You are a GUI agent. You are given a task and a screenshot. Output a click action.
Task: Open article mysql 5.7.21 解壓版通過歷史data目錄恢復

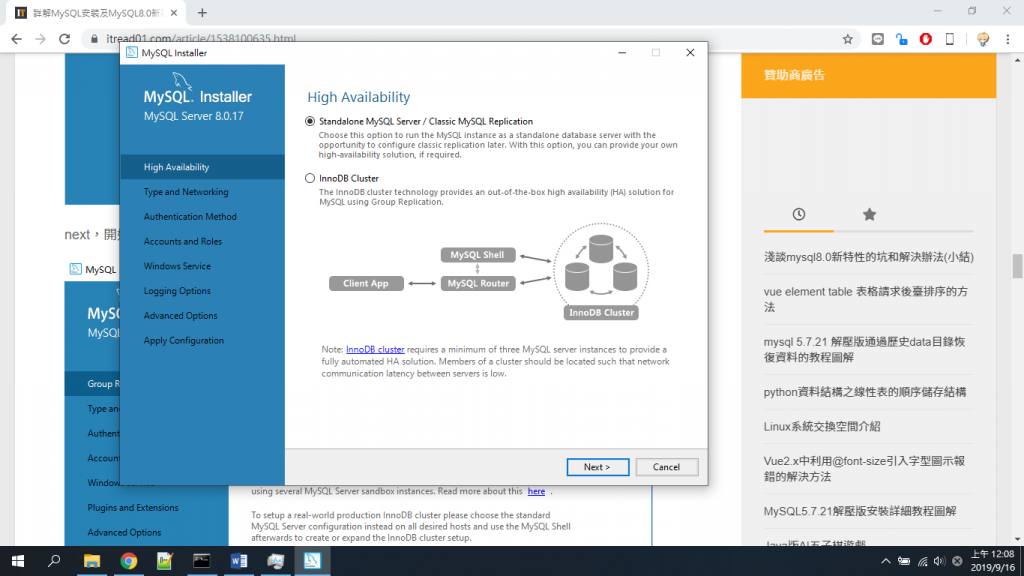[864, 349]
